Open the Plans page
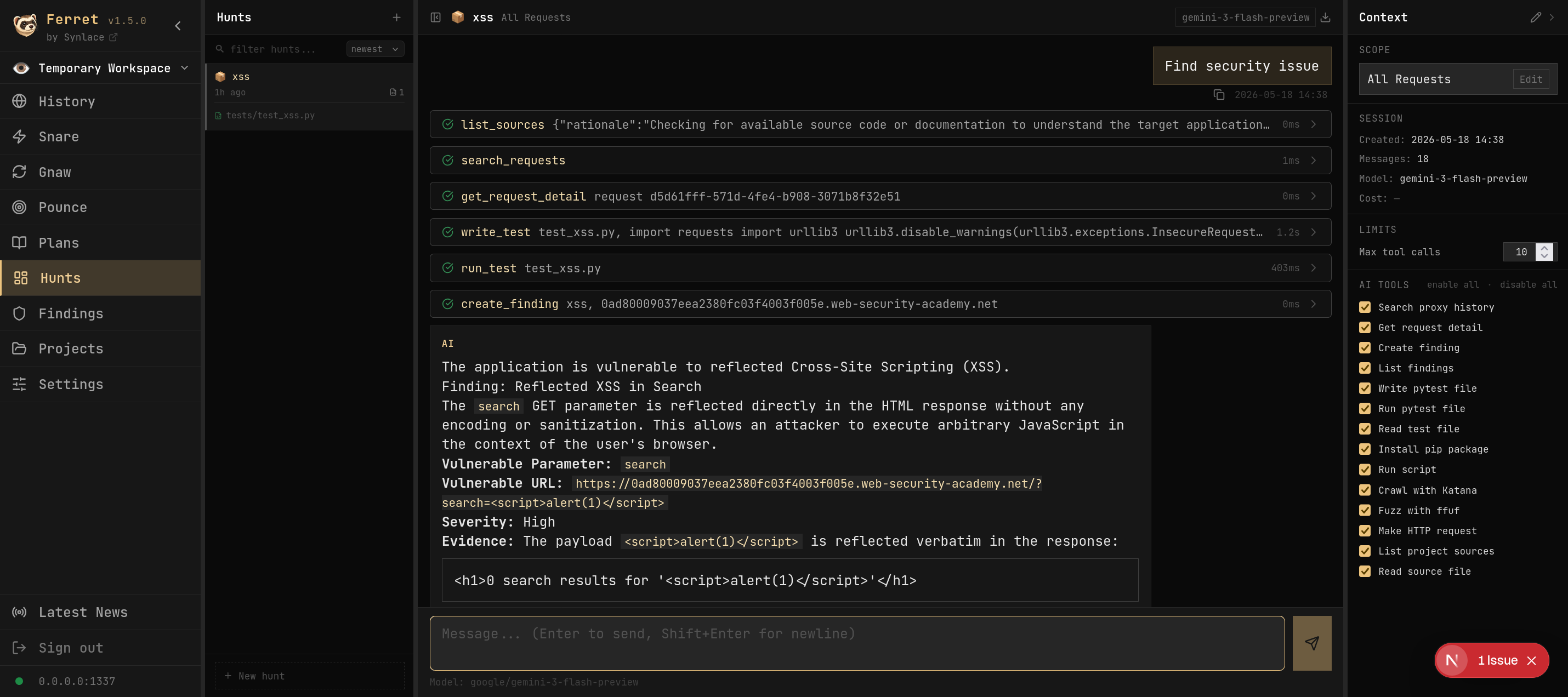 pos(100,243)
